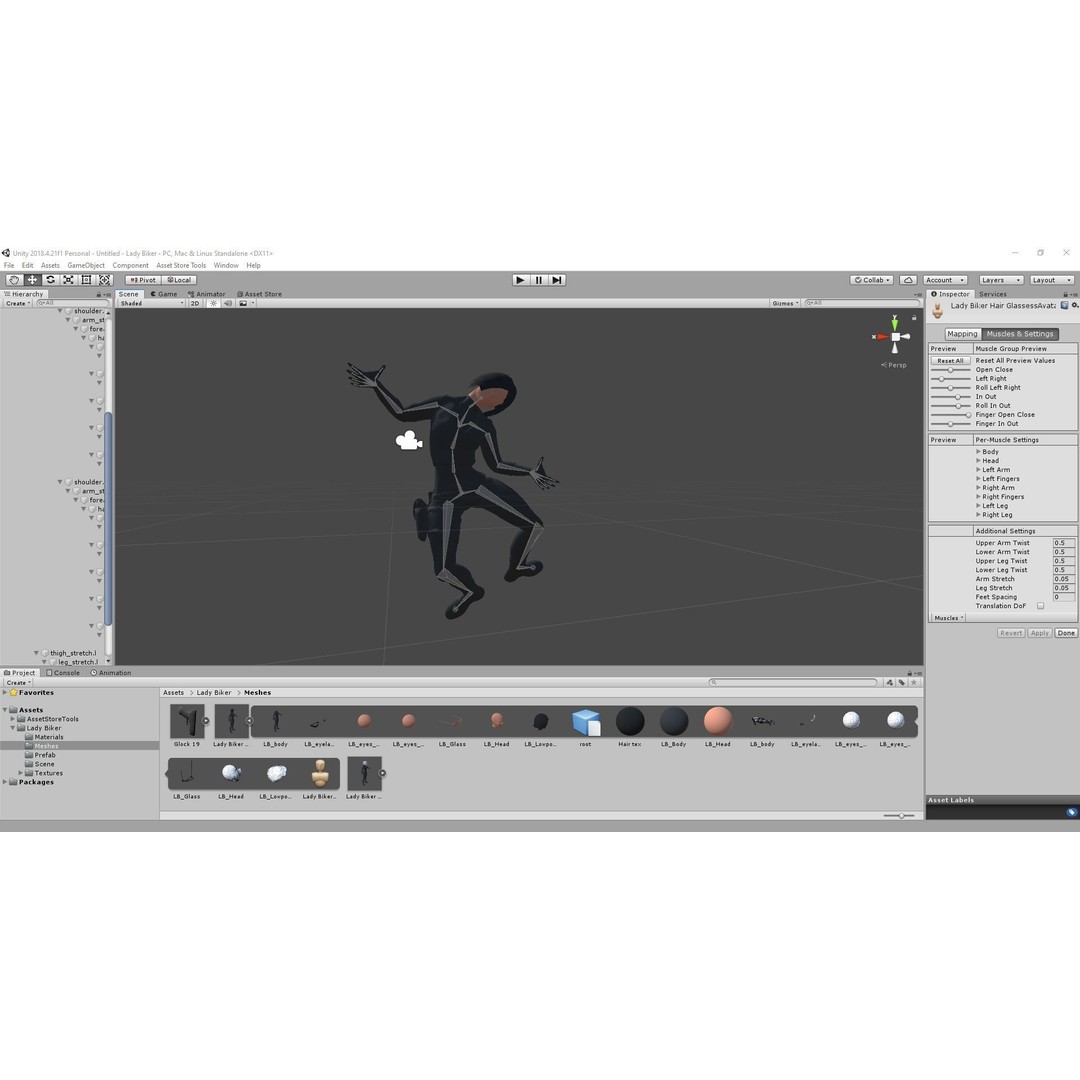
Task: Click the Pause button
Action: tap(539, 280)
